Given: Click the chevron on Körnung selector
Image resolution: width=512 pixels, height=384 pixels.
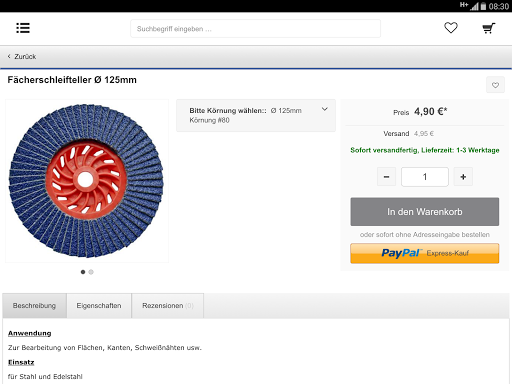Looking at the screenshot, I should pyautogui.click(x=325, y=109).
